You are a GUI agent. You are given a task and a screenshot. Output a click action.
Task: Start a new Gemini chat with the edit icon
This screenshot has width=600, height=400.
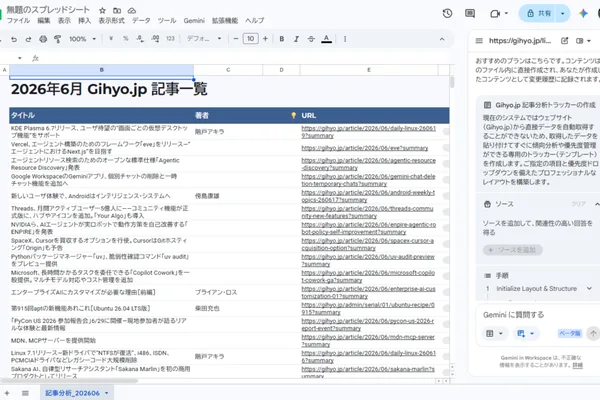click(564, 41)
